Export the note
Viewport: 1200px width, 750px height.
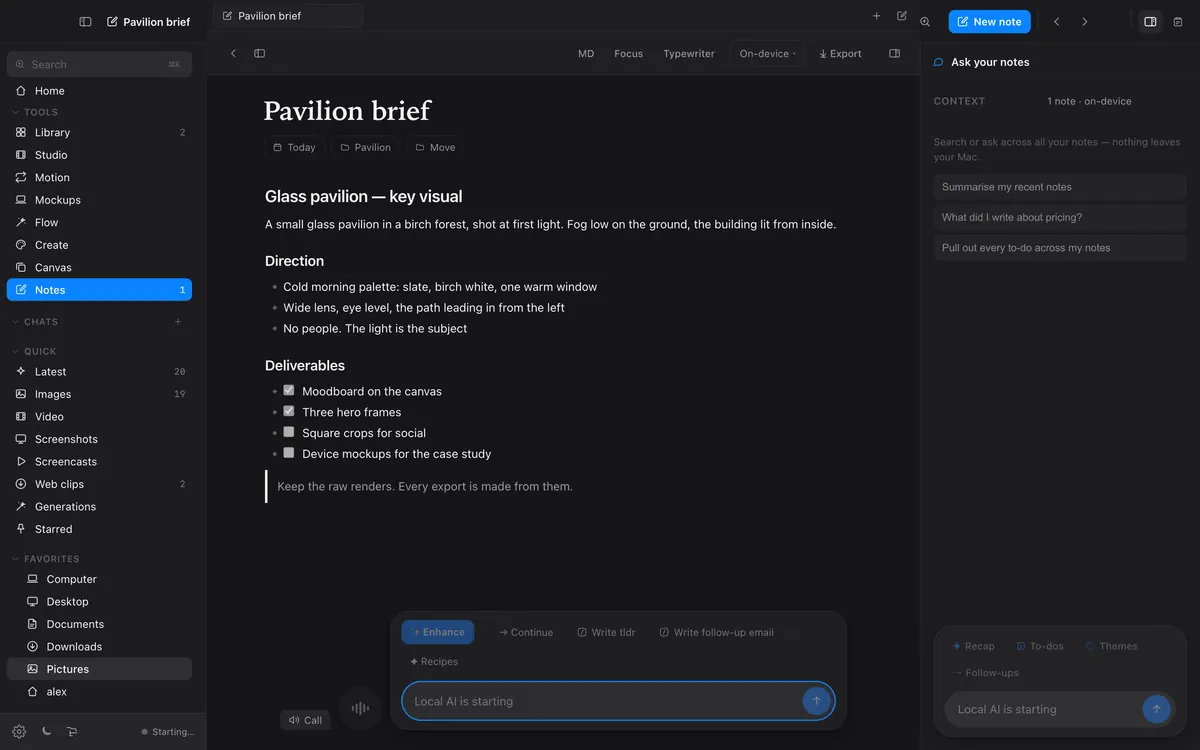[x=840, y=54]
